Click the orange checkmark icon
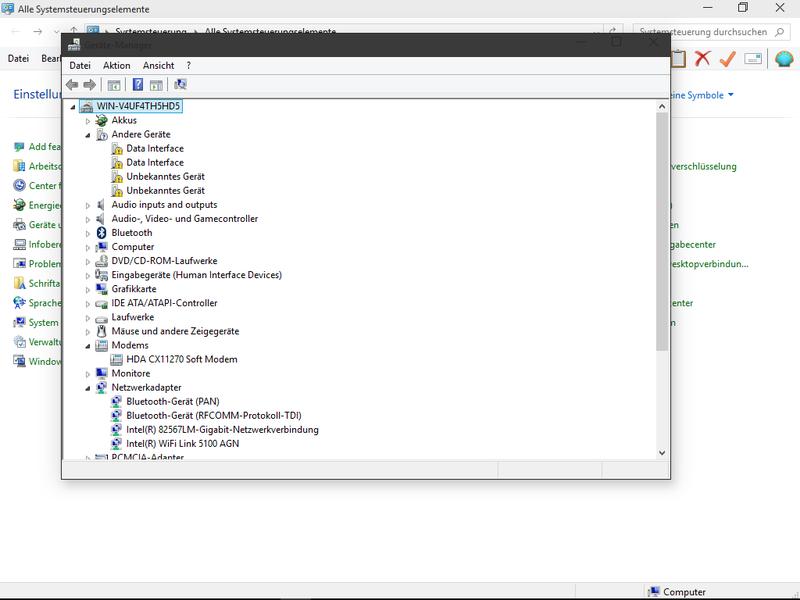The width and height of the screenshot is (800, 600). (x=727, y=59)
